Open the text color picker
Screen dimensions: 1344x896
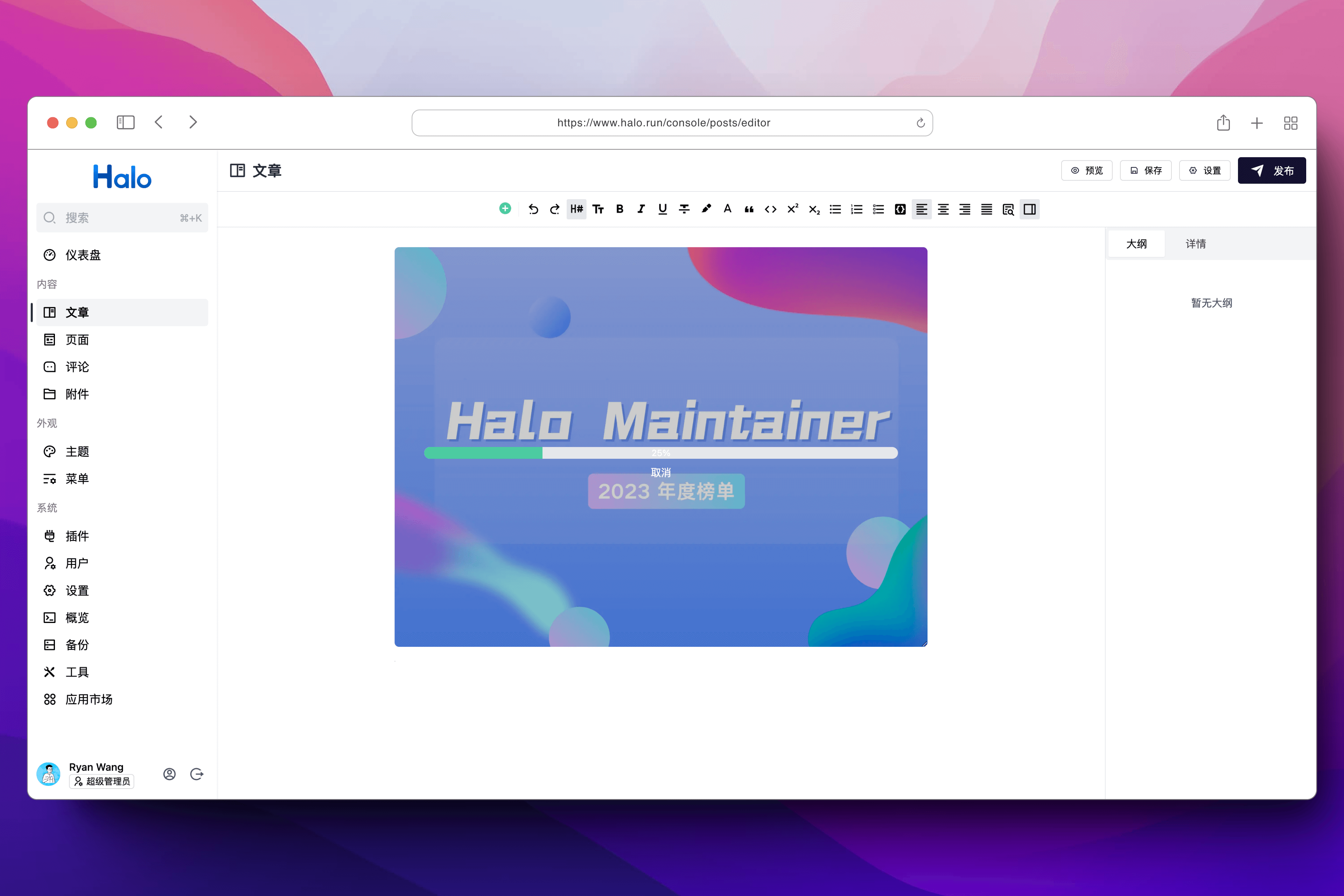727,209
